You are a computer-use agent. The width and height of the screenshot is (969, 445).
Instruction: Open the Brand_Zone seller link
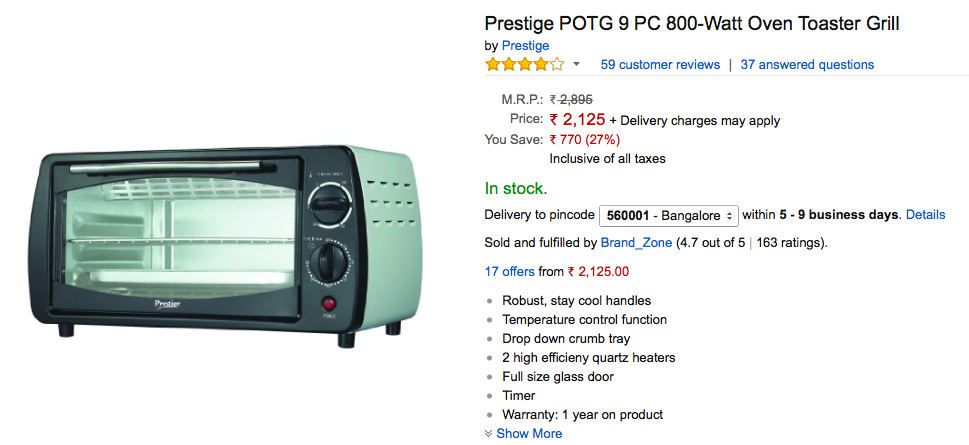click(x=636, y=243)
